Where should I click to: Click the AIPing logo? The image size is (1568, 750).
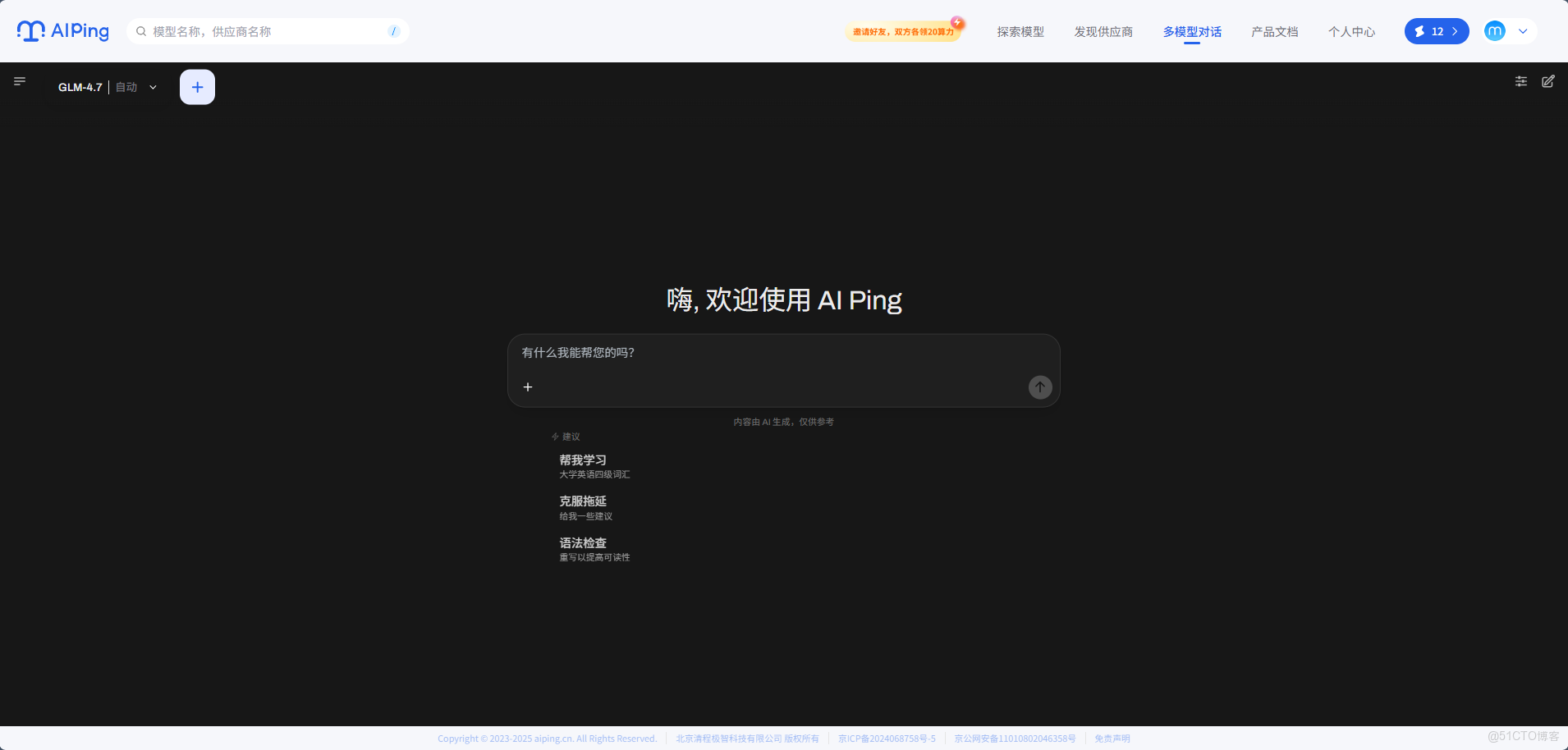pos(63,31)
